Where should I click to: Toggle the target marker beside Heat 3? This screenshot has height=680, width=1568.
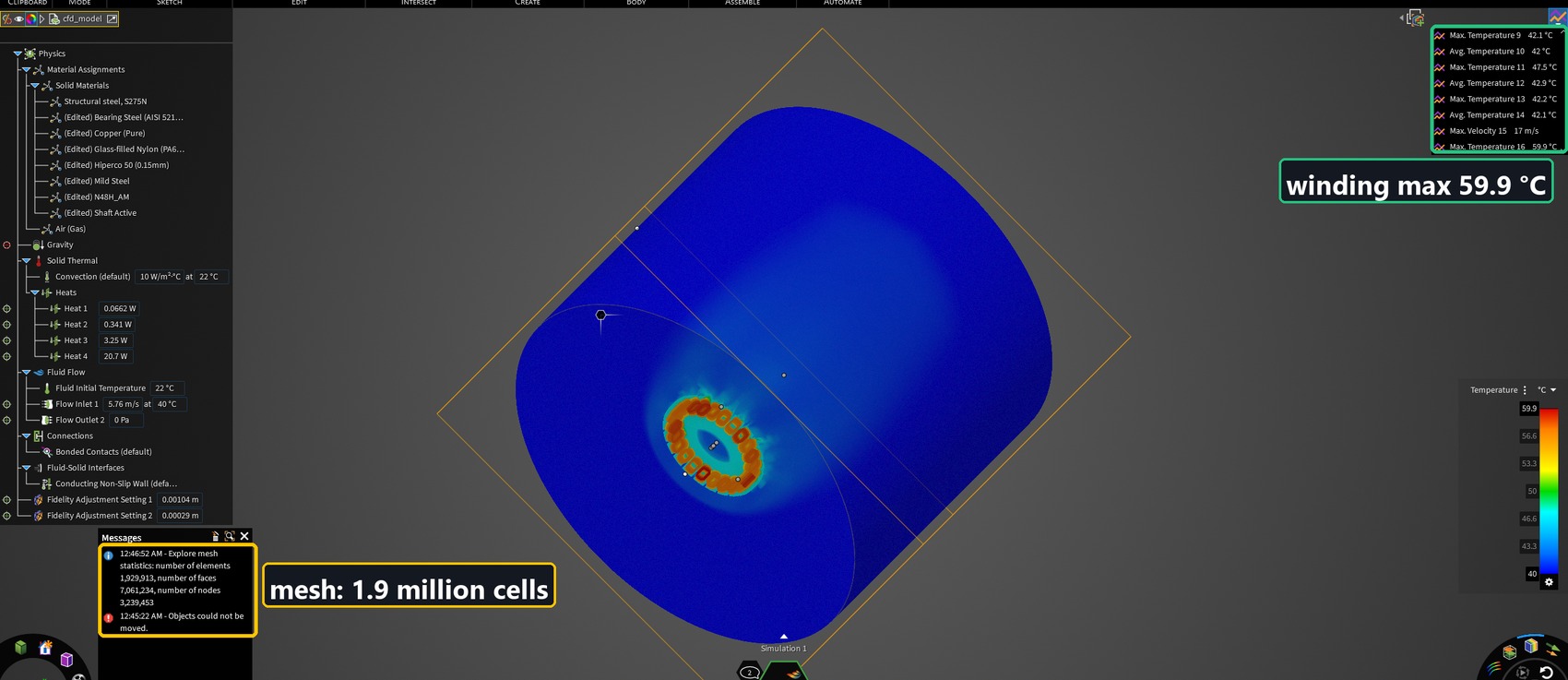pyautogui.click(x=7, y=340)
